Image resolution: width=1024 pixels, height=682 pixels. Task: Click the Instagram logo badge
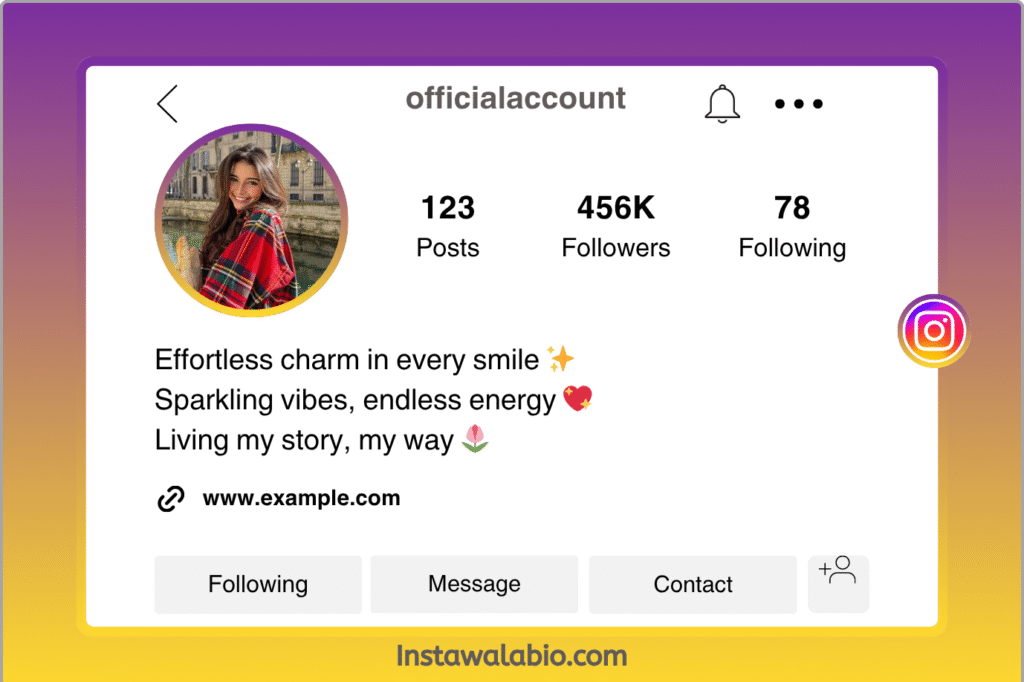point(934,331)
